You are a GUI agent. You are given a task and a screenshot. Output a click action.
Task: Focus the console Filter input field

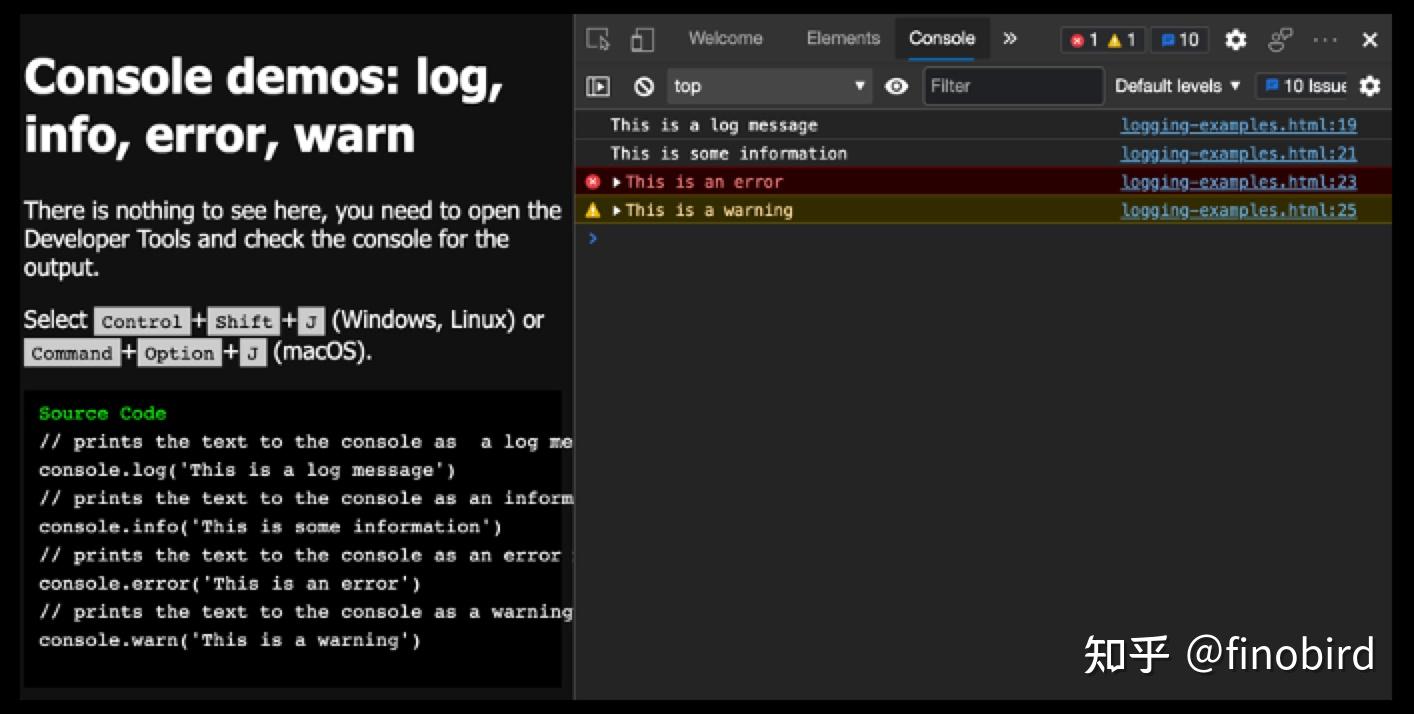click(1013, 86)
